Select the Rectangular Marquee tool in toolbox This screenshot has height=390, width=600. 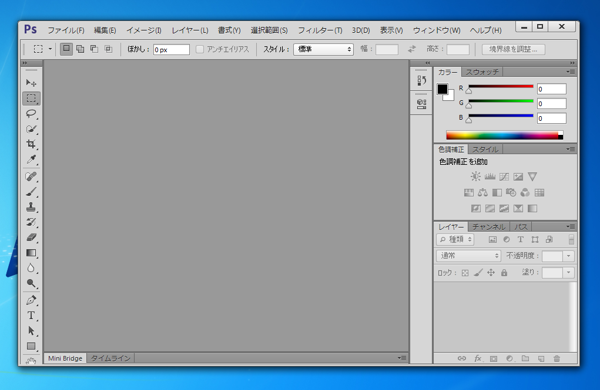point(31,98)
